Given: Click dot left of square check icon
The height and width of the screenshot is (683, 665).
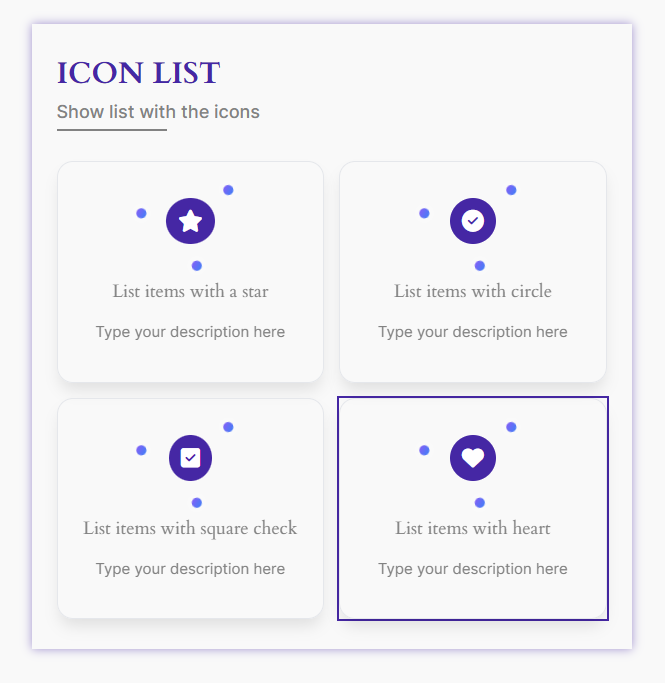Looking at the screenshot, I should click(141, 450).
